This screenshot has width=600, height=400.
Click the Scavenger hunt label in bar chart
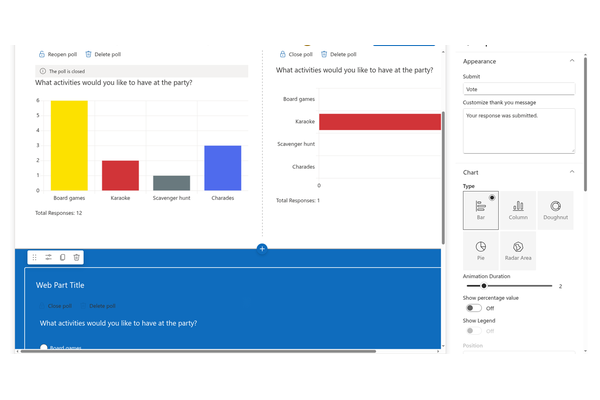296,144
